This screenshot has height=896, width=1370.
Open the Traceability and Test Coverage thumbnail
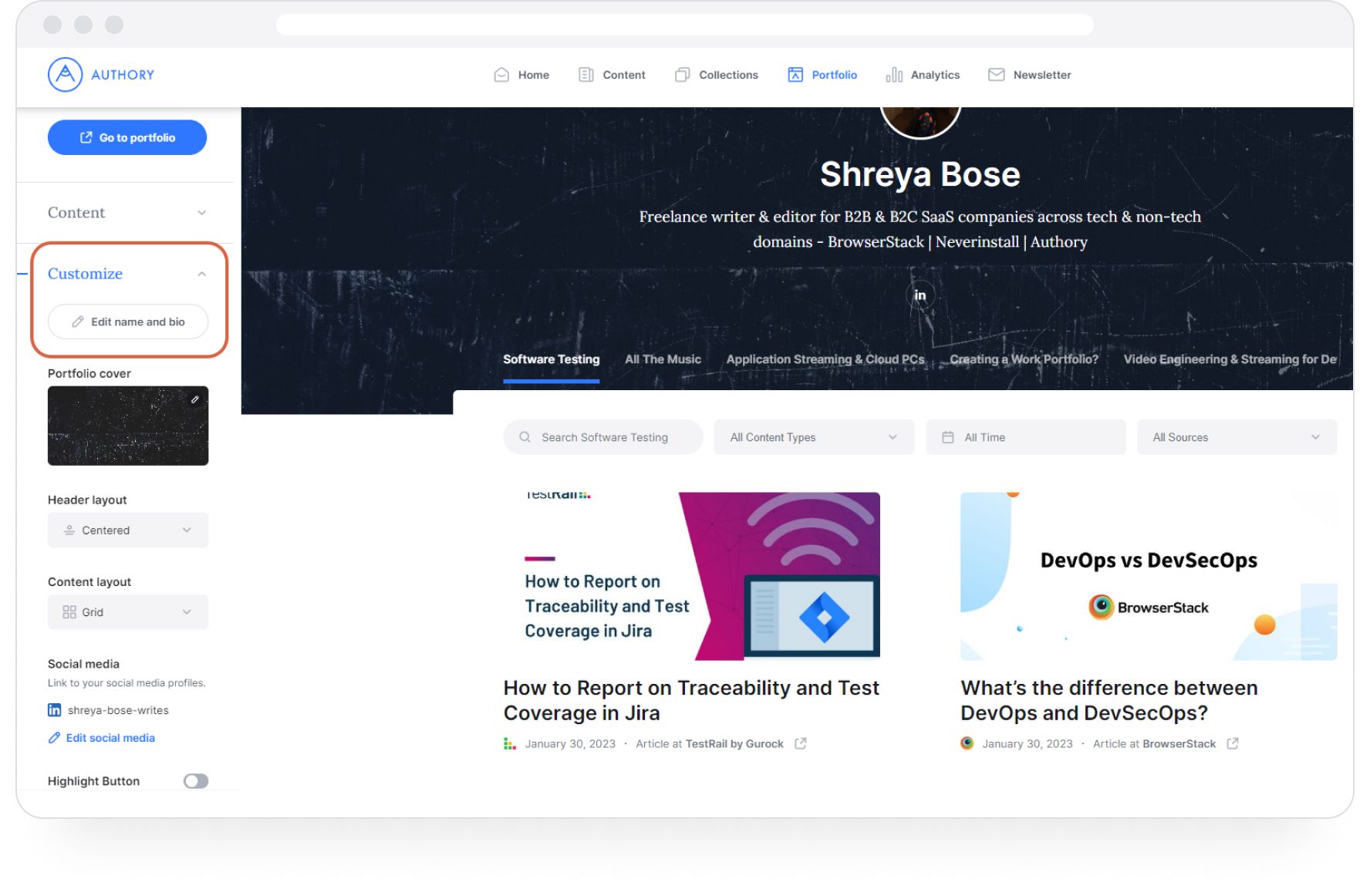(x=692, y=576)
